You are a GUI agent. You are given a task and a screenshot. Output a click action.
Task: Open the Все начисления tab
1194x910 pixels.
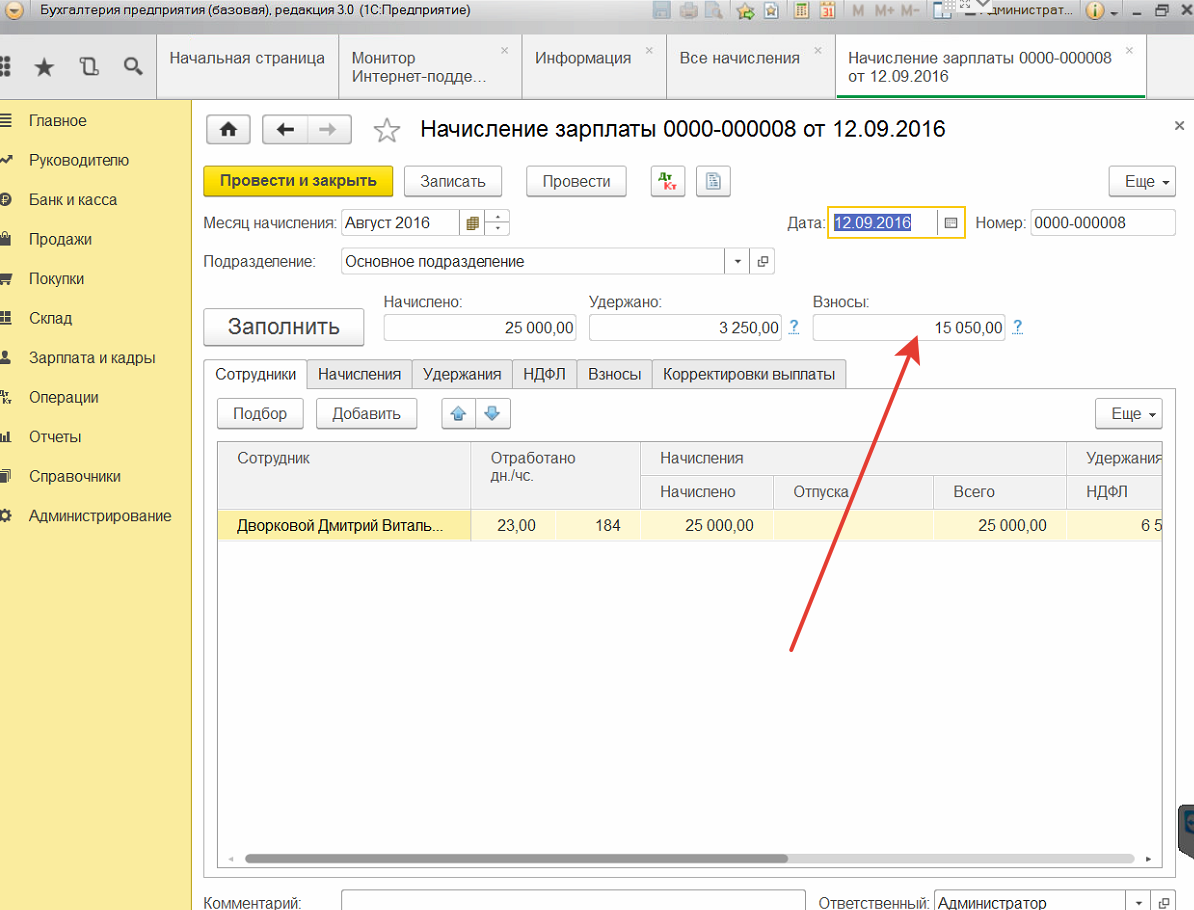[740, 58]
